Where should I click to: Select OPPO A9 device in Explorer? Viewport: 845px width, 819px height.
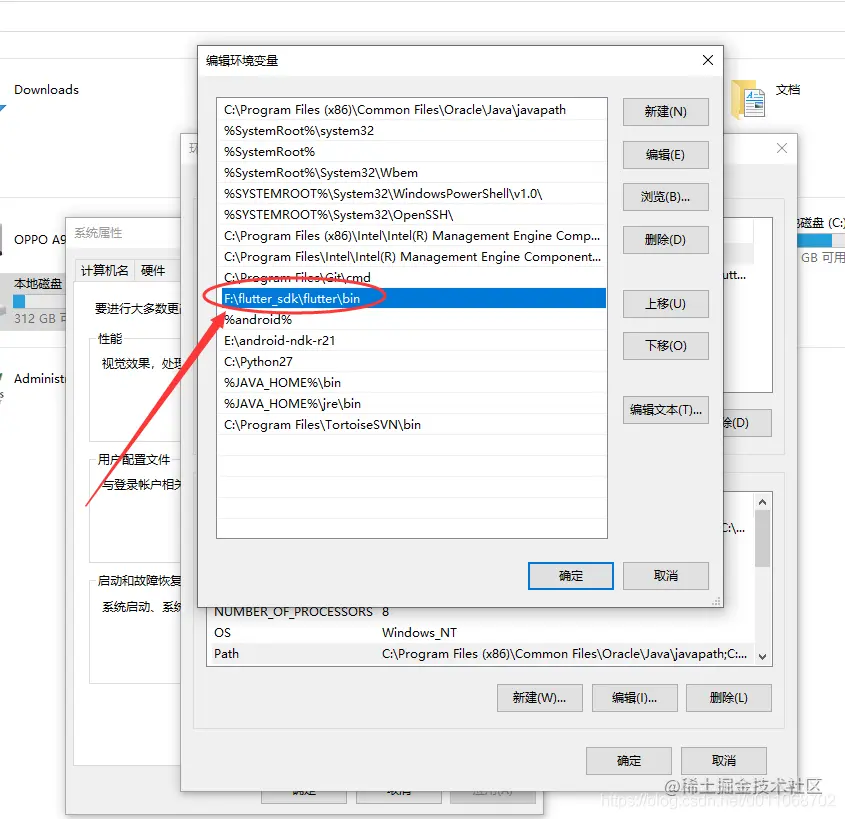[x=40, y=239]
